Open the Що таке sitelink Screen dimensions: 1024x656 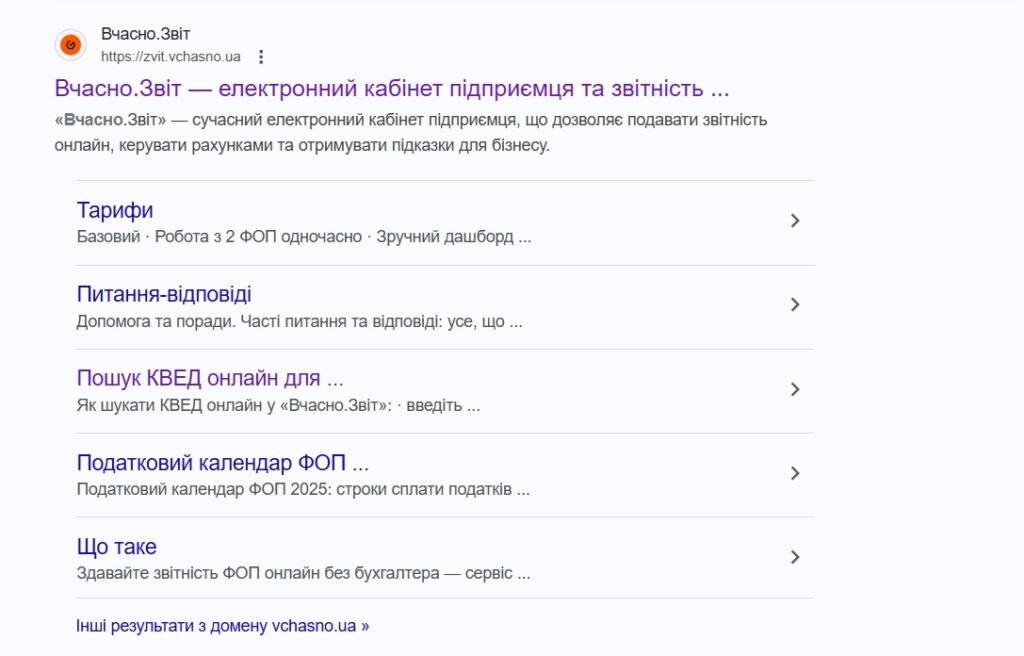tap(116, 546)
